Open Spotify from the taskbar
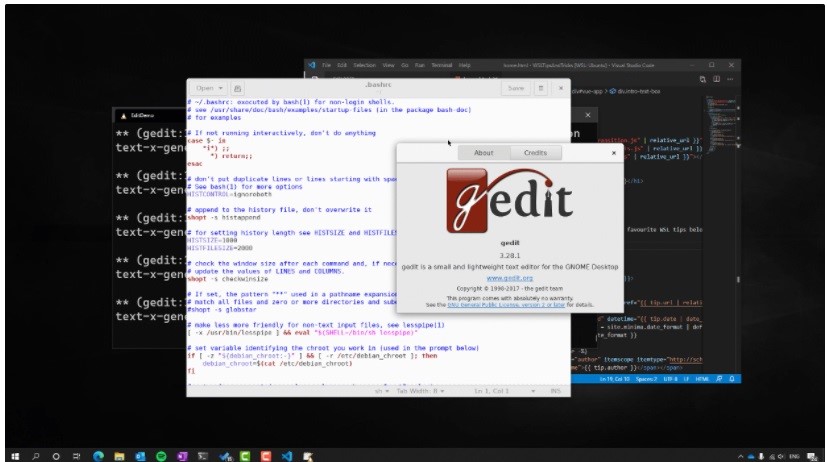The height and width of the screenshot is (462, 827). (161, 455)
